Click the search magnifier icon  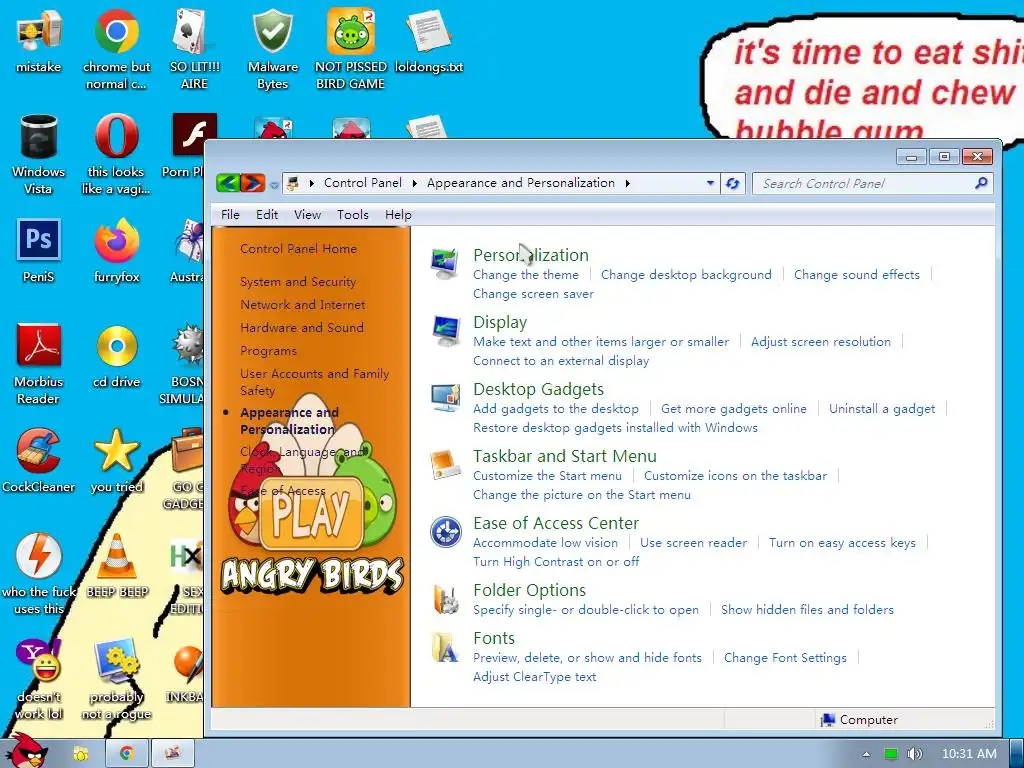tap(981, 184)
